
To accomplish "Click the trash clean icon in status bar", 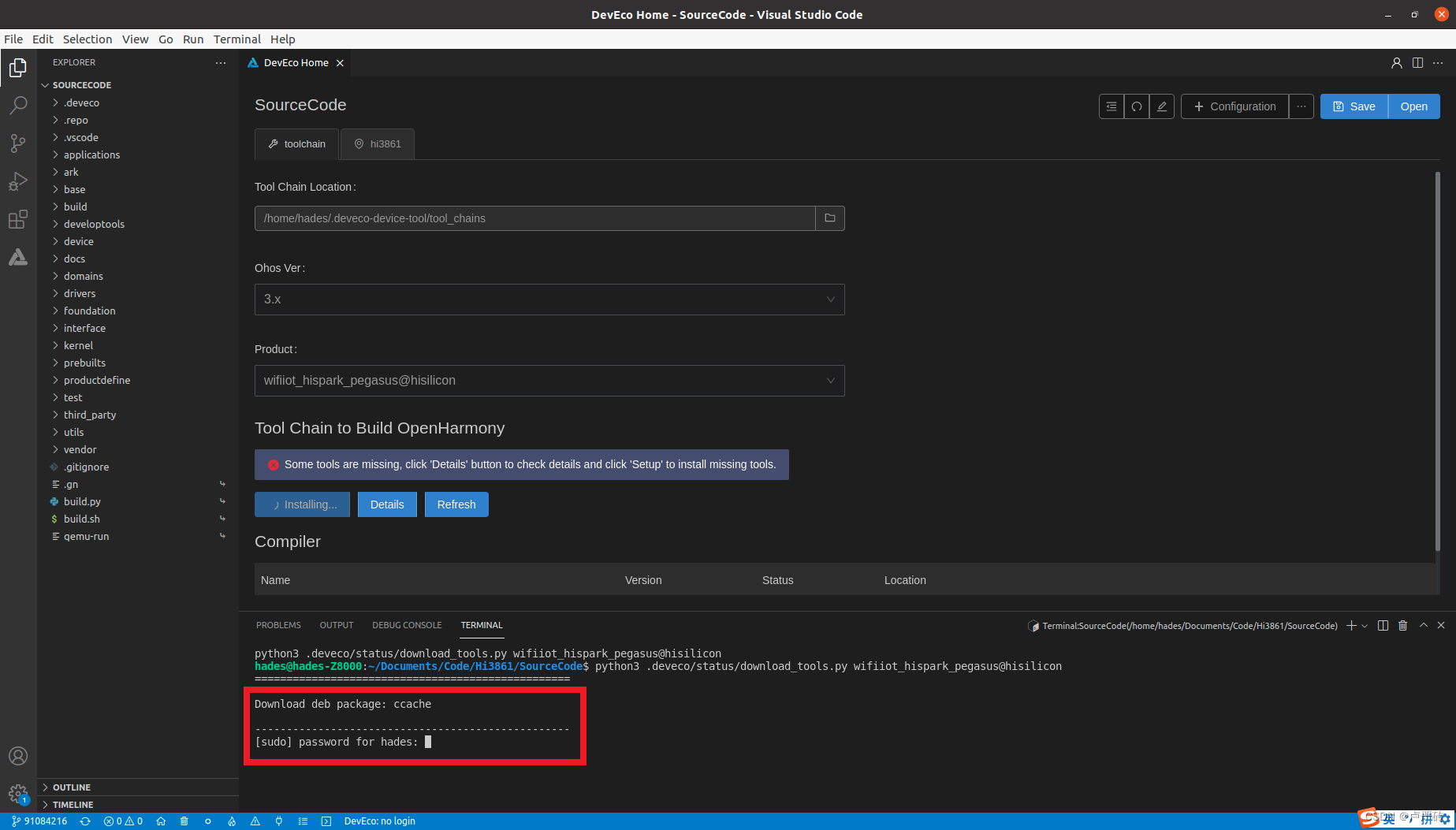I will (x=184, y=821).
